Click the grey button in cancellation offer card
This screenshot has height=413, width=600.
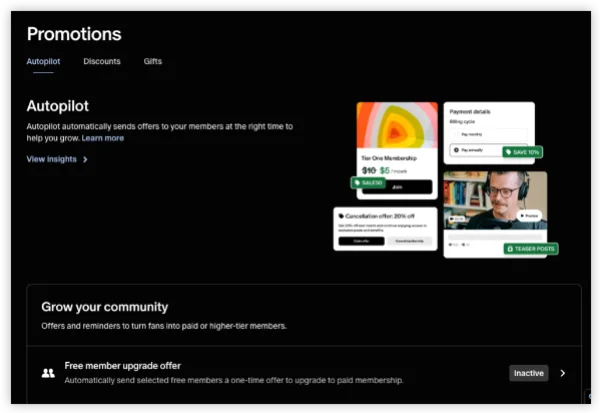click(409, 241)
